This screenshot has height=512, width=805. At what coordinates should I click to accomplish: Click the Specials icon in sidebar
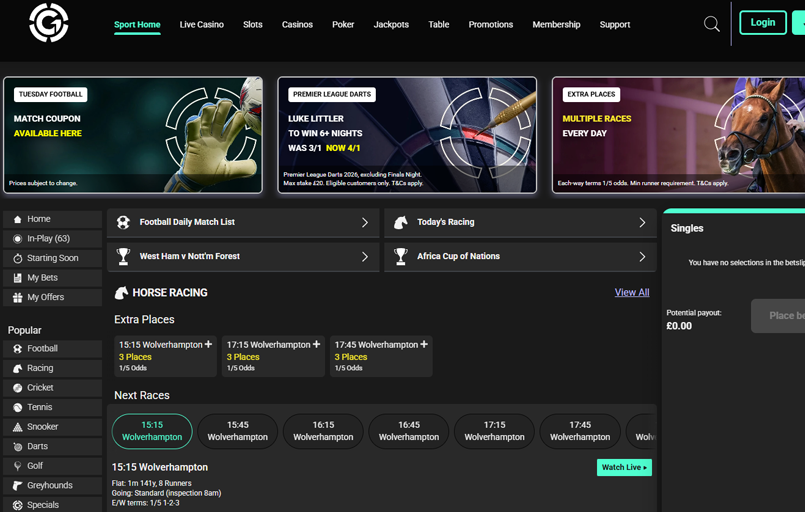click(17, 505)
